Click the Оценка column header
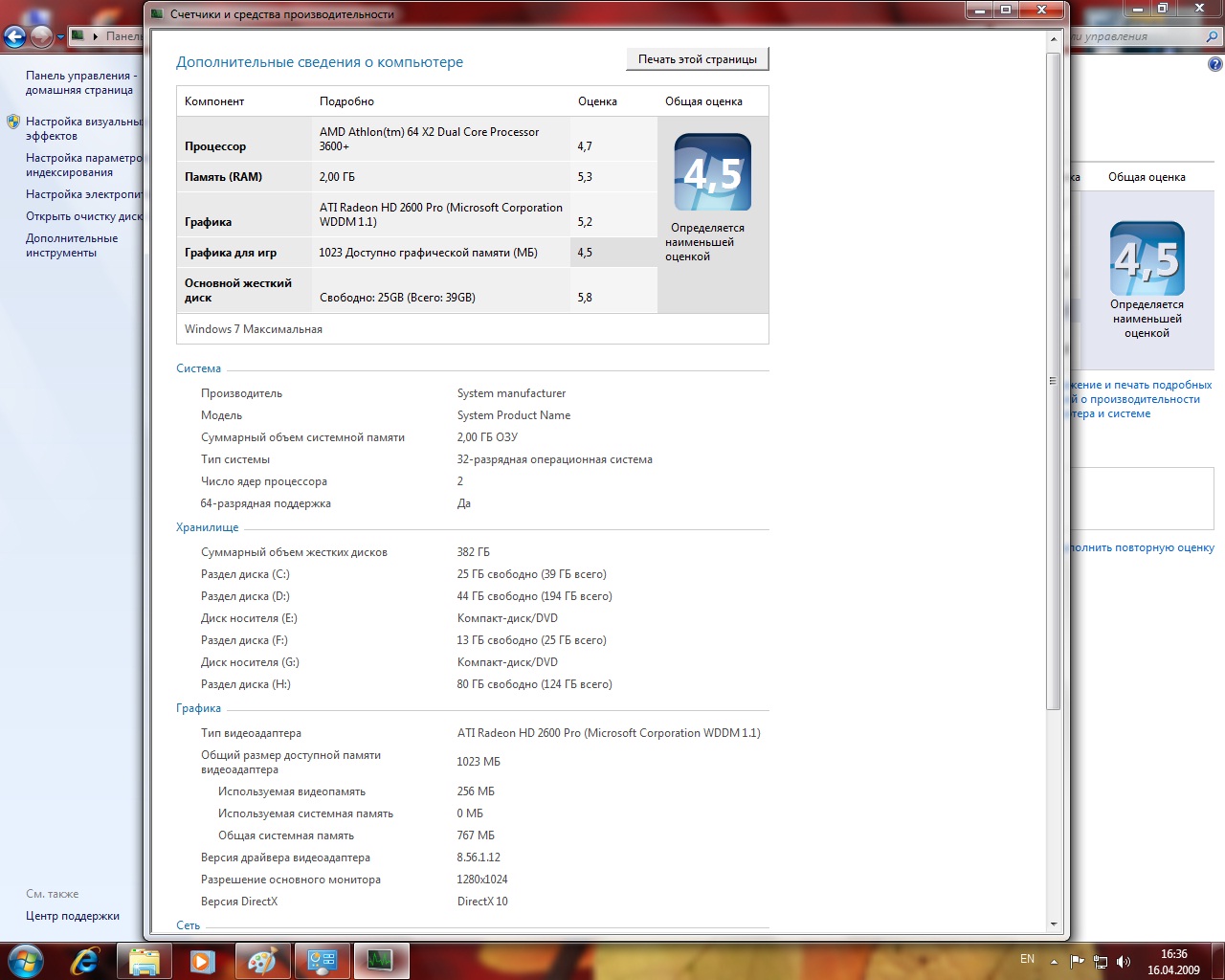 (x=597, y=101)
